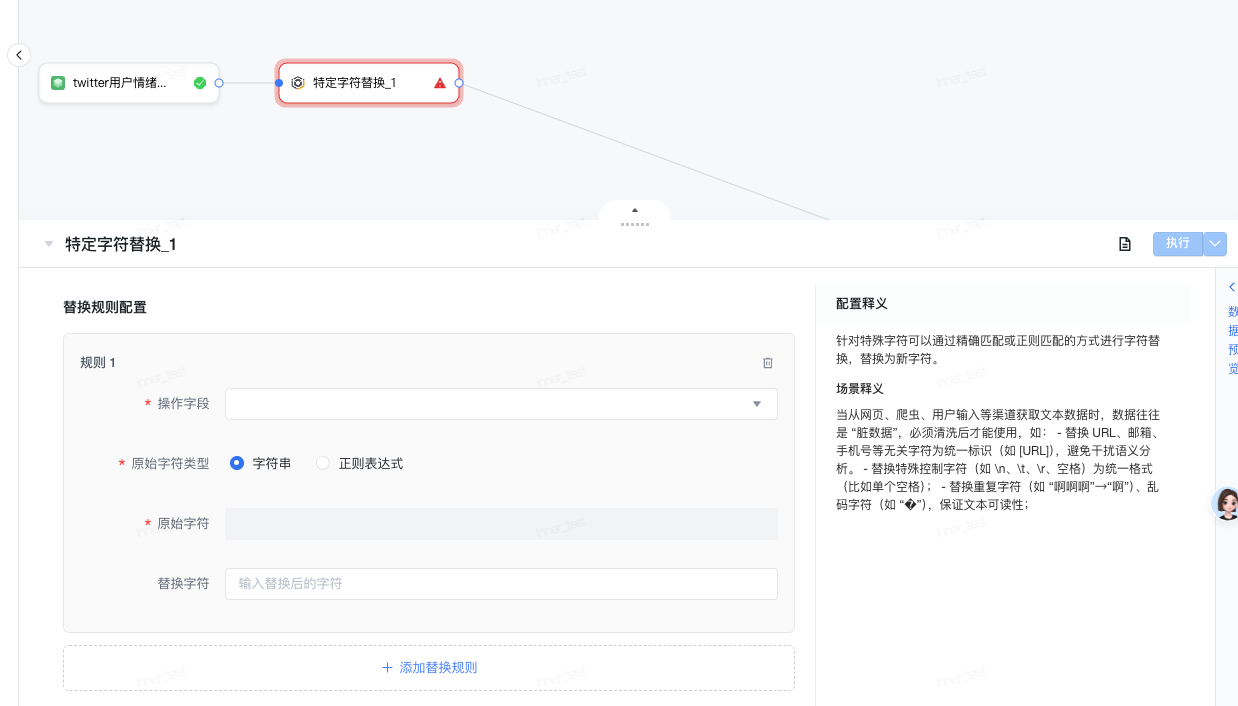Image resolution: width=1238 pixels, height=706 pixels.
Task: Expand the 执行 button dropdown arrow
Action: [x=1215, y=243]
